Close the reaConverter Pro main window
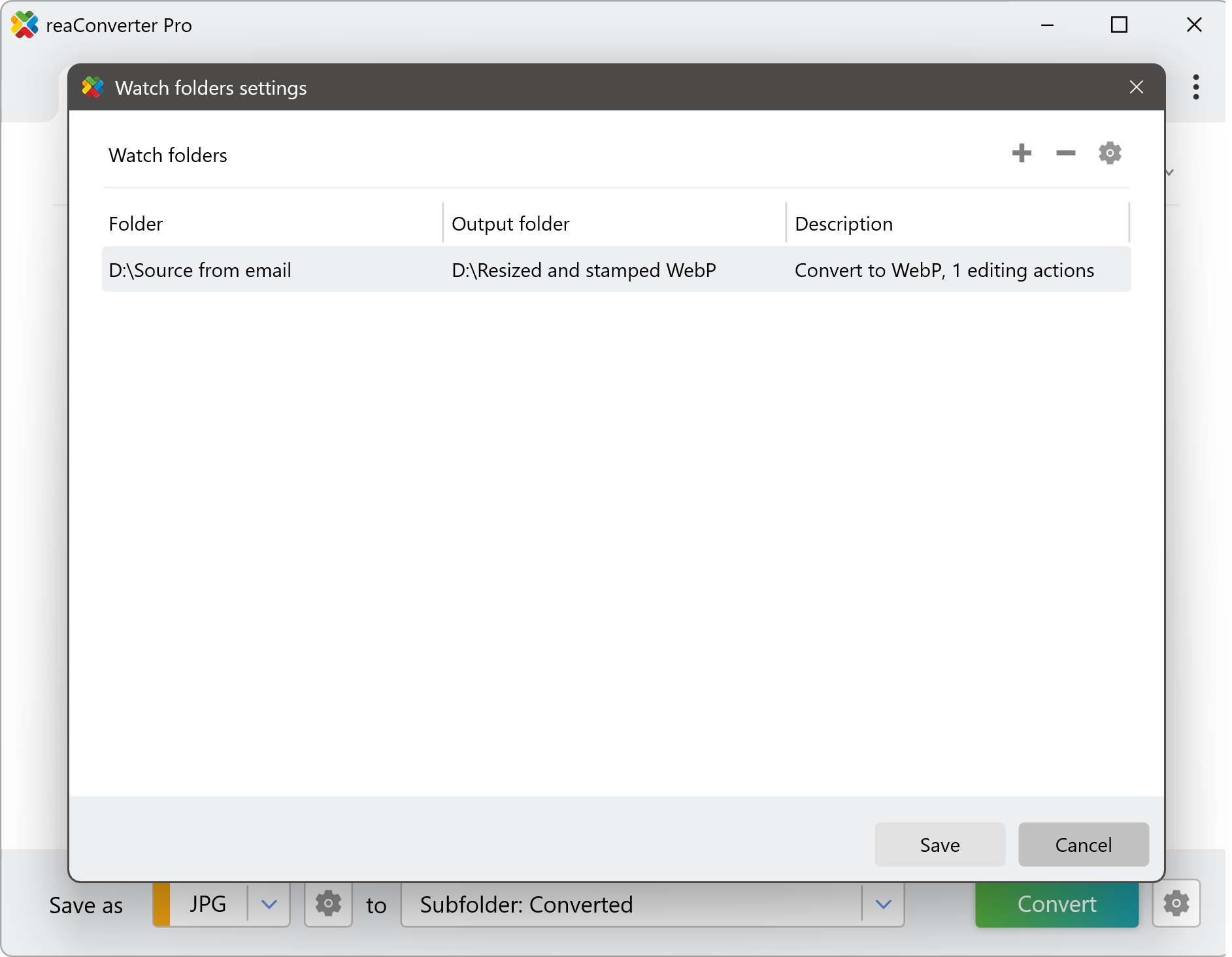Viewport: 1232px width, 957px height. tap(1194, 25)
